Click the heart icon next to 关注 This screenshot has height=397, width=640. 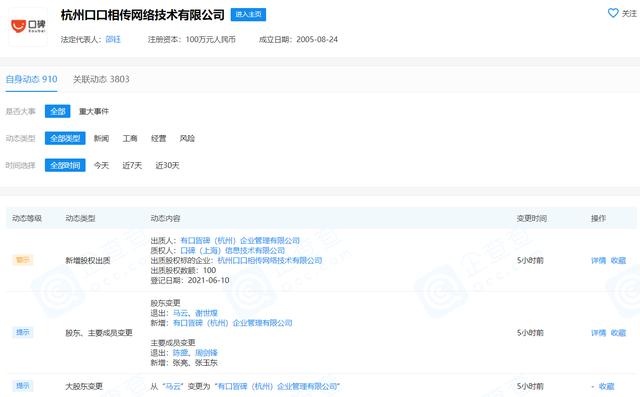point(613,13)
